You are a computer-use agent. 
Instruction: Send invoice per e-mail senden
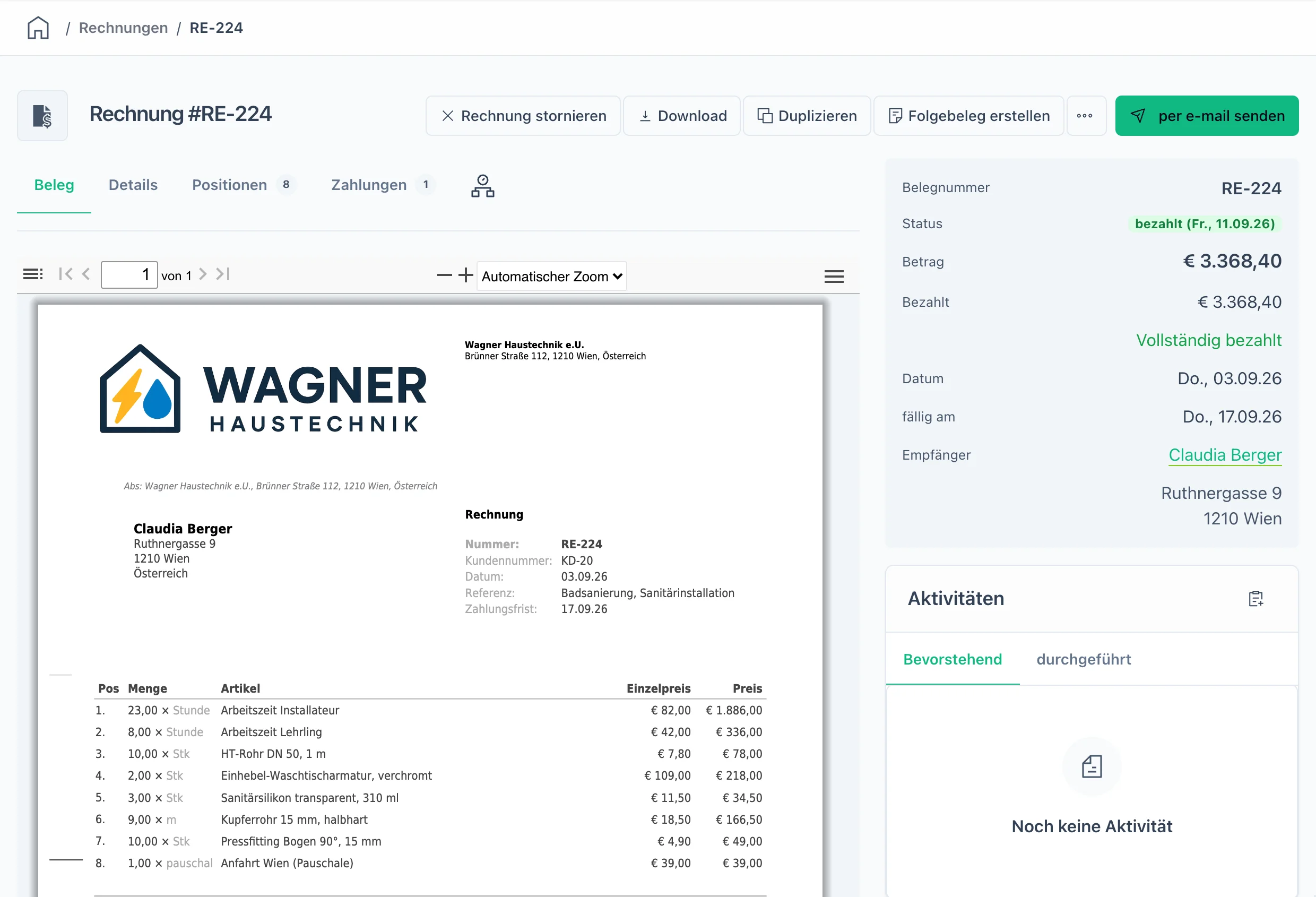tap(1206, 116)
